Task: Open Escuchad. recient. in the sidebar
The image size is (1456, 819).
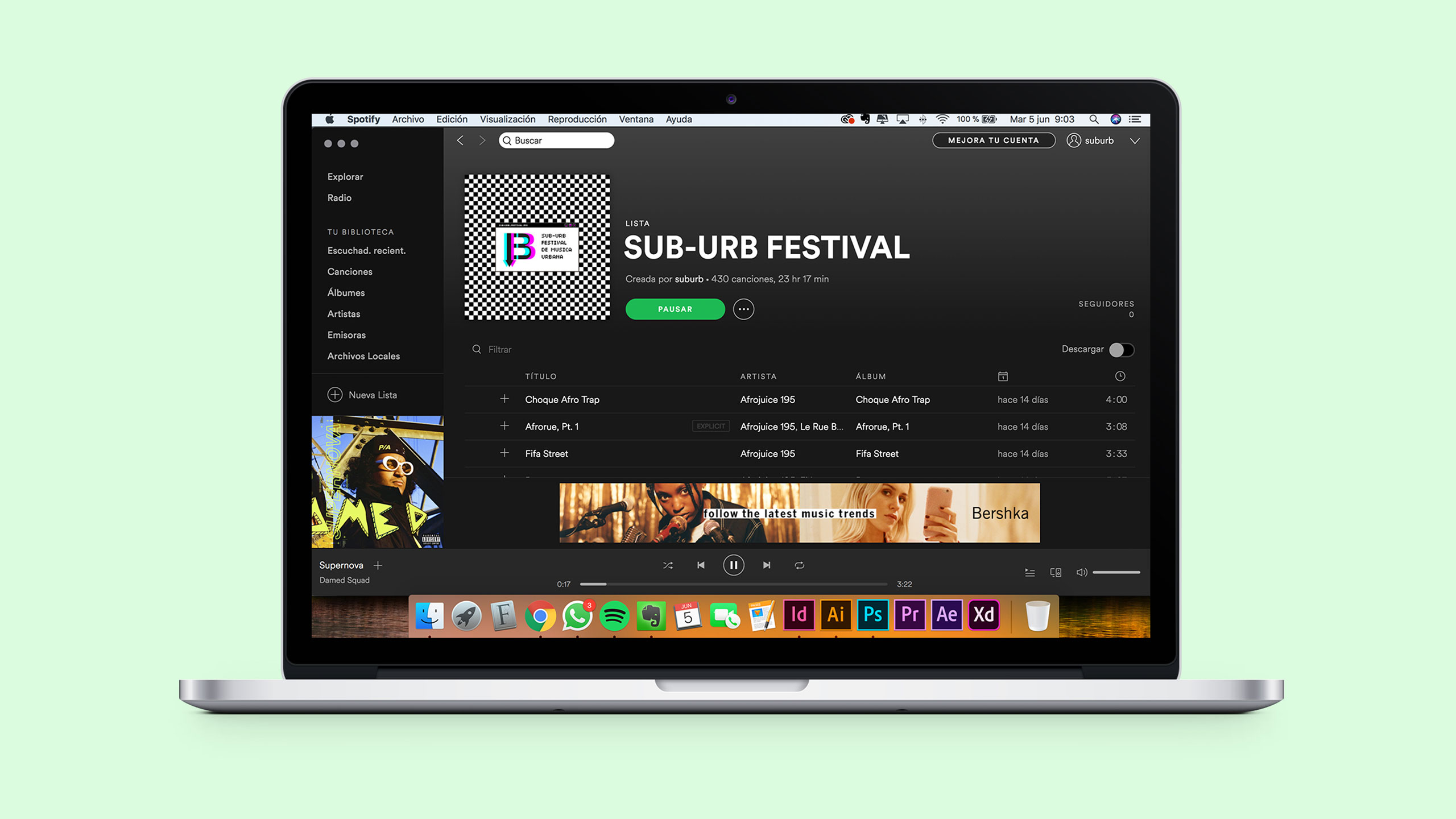Action: tap(366, 251)
